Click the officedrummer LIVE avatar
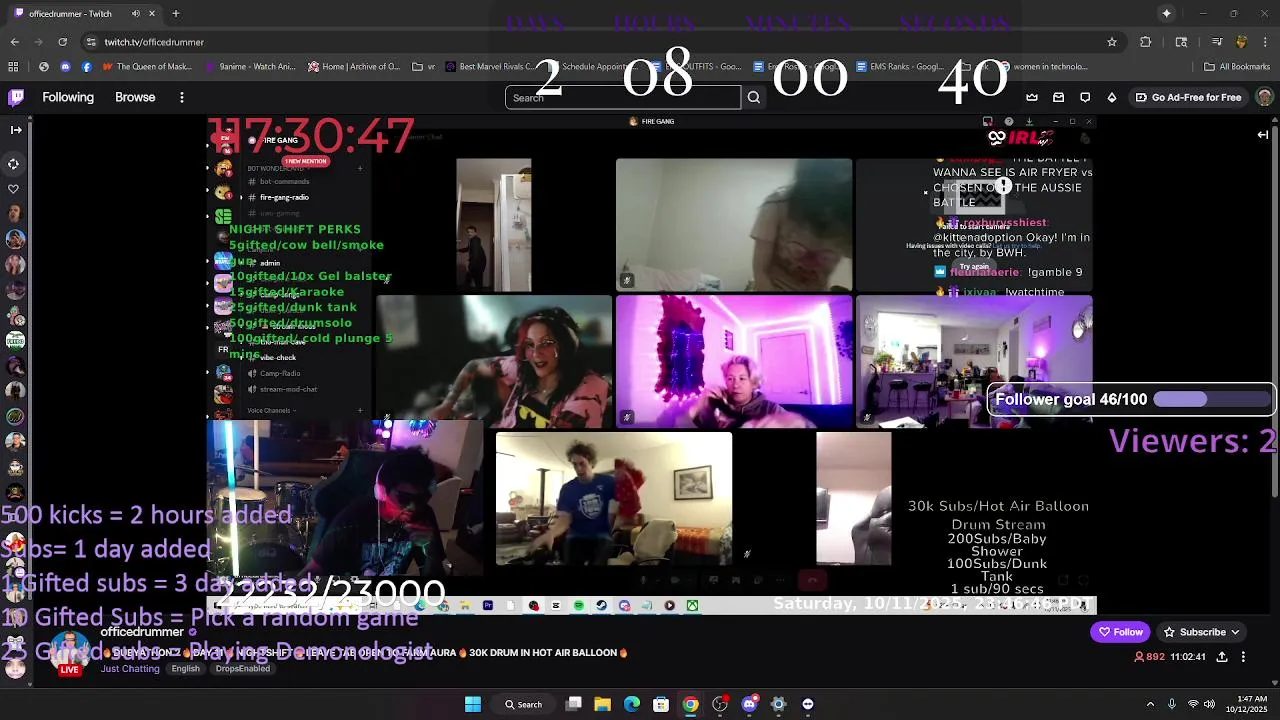The height and width of the screenshot is (720, 1280). point(69,653)
